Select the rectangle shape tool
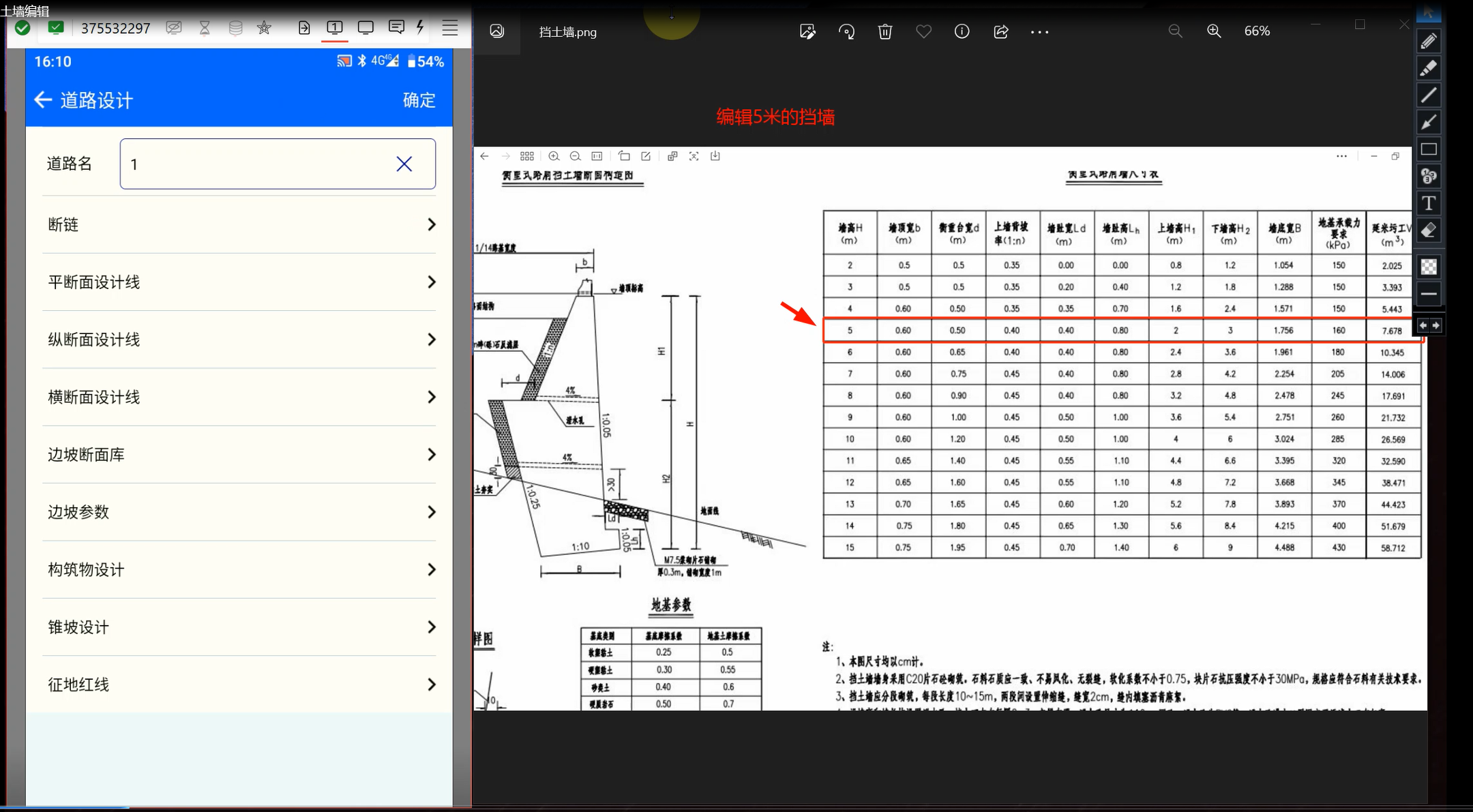Viewport: 1473px width, 812px height. (1429, 149)
